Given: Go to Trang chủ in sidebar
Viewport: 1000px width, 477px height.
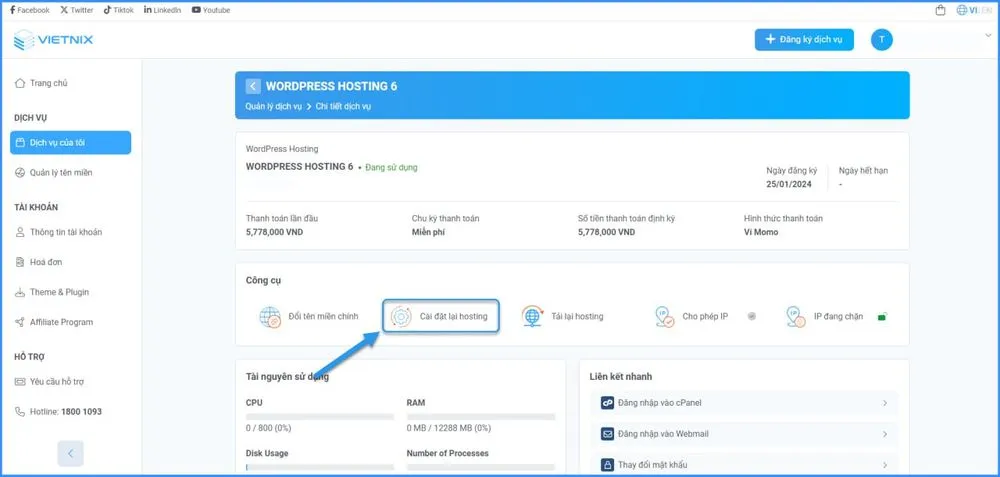Looking at the screenshot, I should coord(41,83).
